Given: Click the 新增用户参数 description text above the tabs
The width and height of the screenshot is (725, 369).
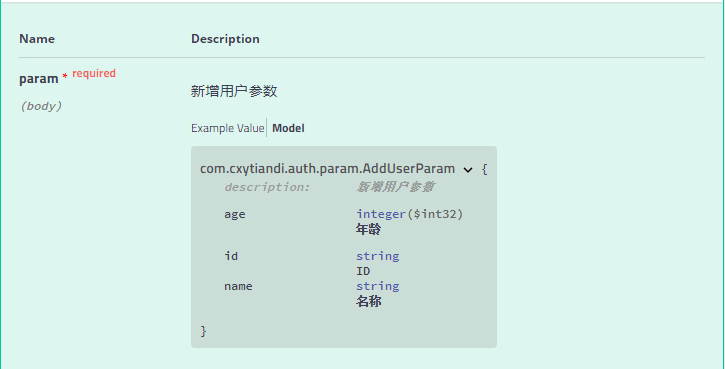Looking at the screenshot, I should (234, 91).
